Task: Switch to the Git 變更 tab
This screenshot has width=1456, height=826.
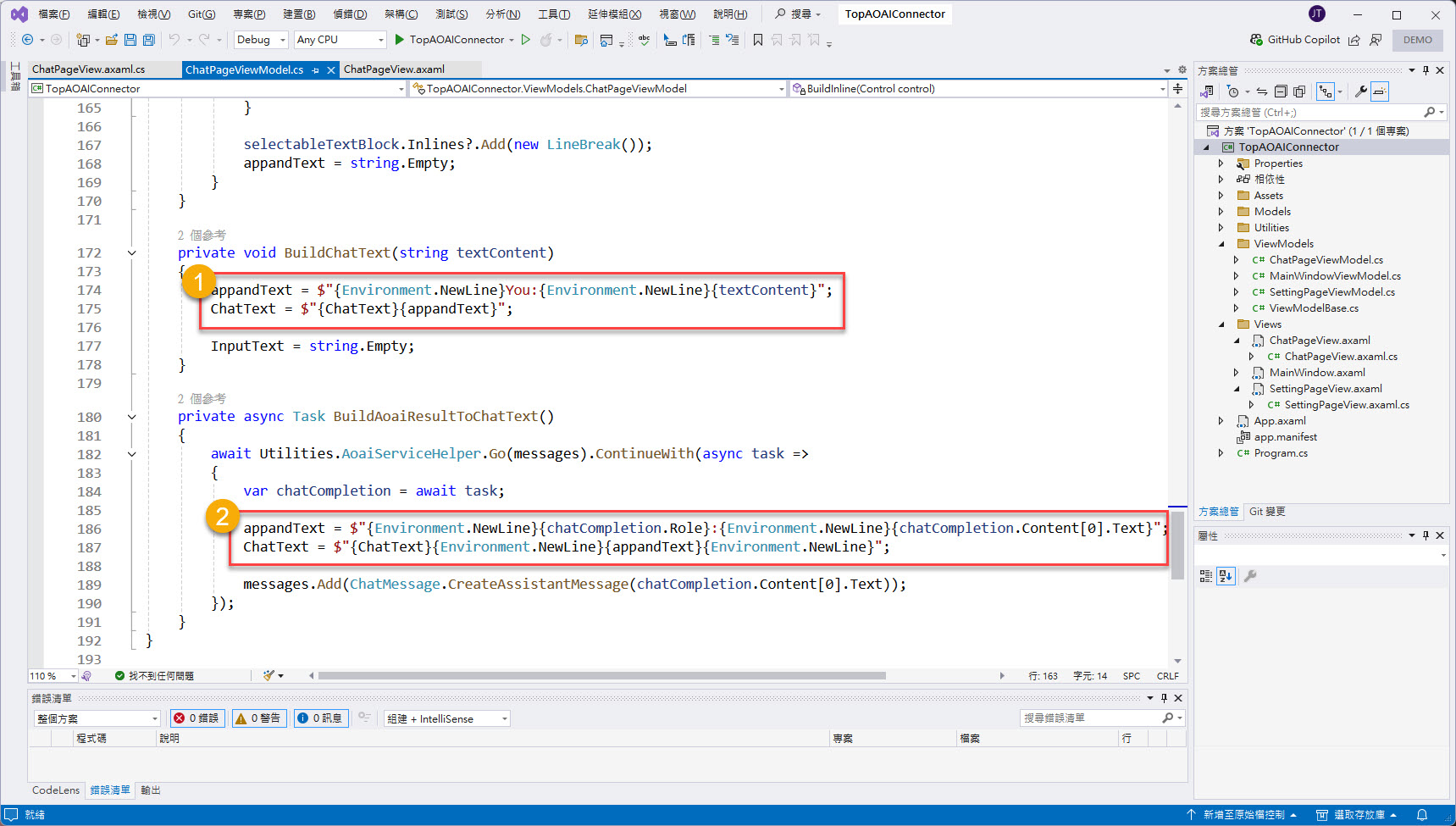Action: point(1267,512)
